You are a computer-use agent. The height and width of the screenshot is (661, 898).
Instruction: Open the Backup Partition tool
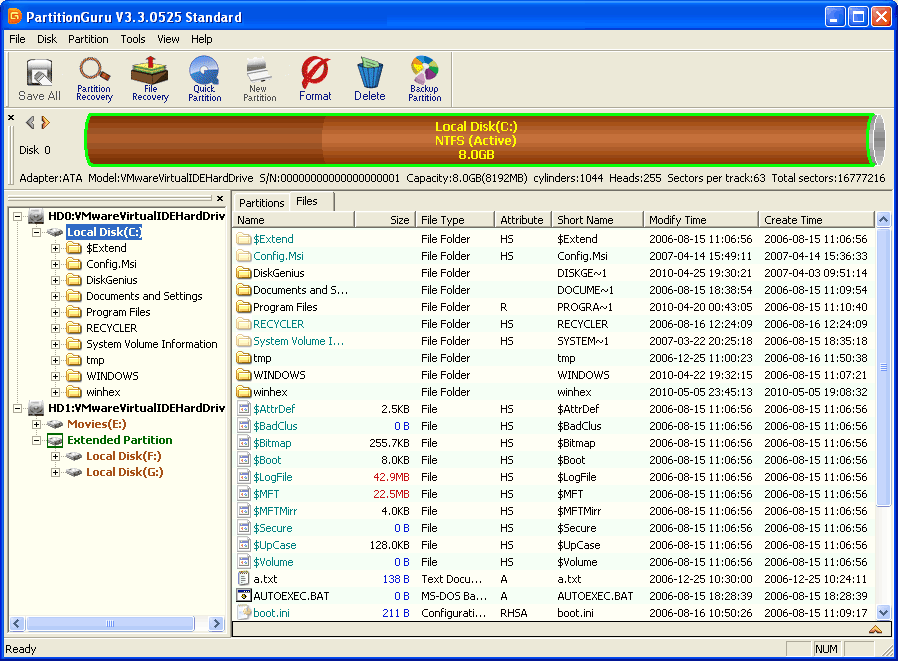[424, 80]
